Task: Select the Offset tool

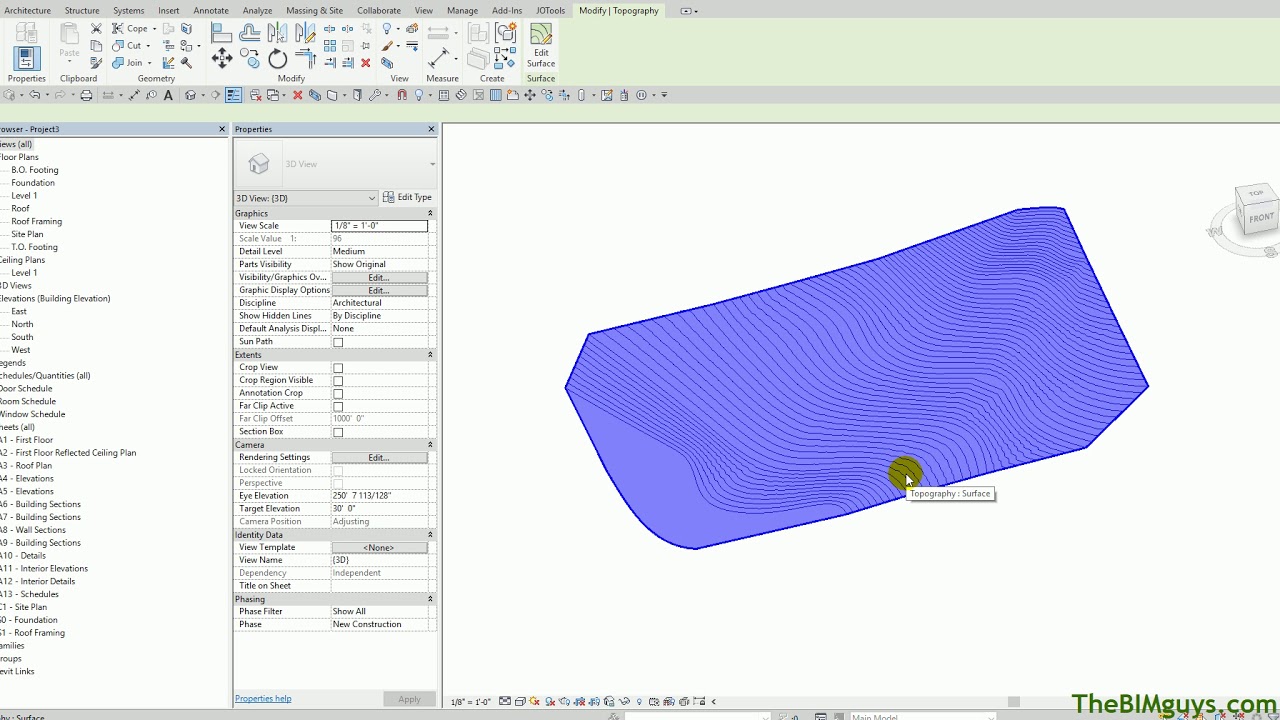Action: [249, 32]
